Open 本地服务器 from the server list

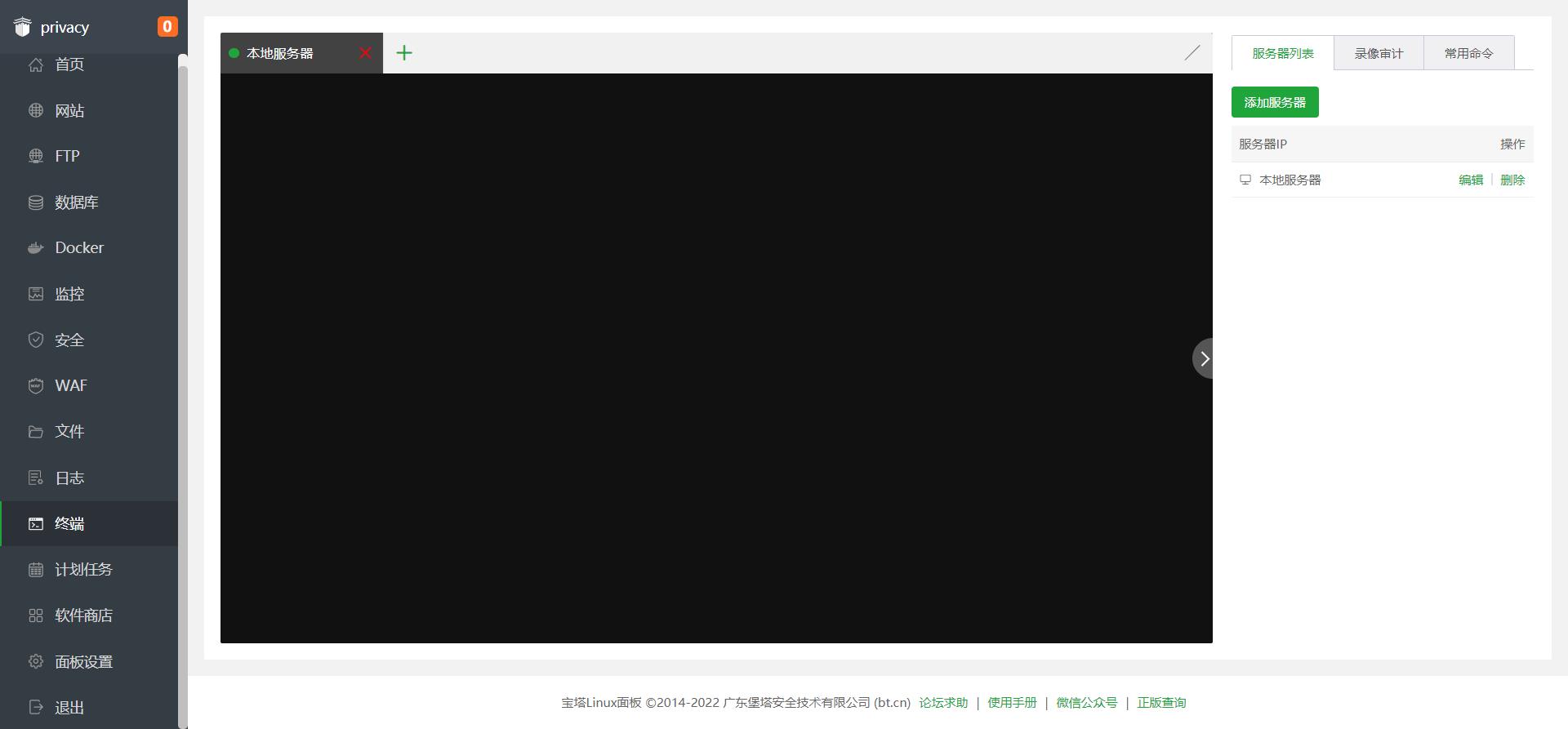point(1290,180)
